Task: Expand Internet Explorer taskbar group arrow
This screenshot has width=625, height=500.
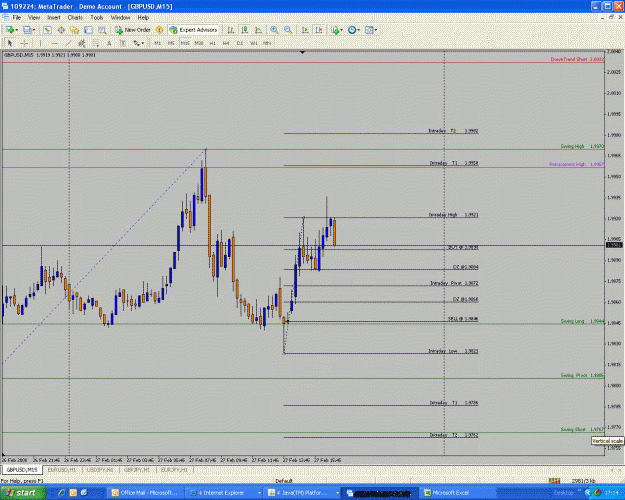Action: tap(259, 493)
